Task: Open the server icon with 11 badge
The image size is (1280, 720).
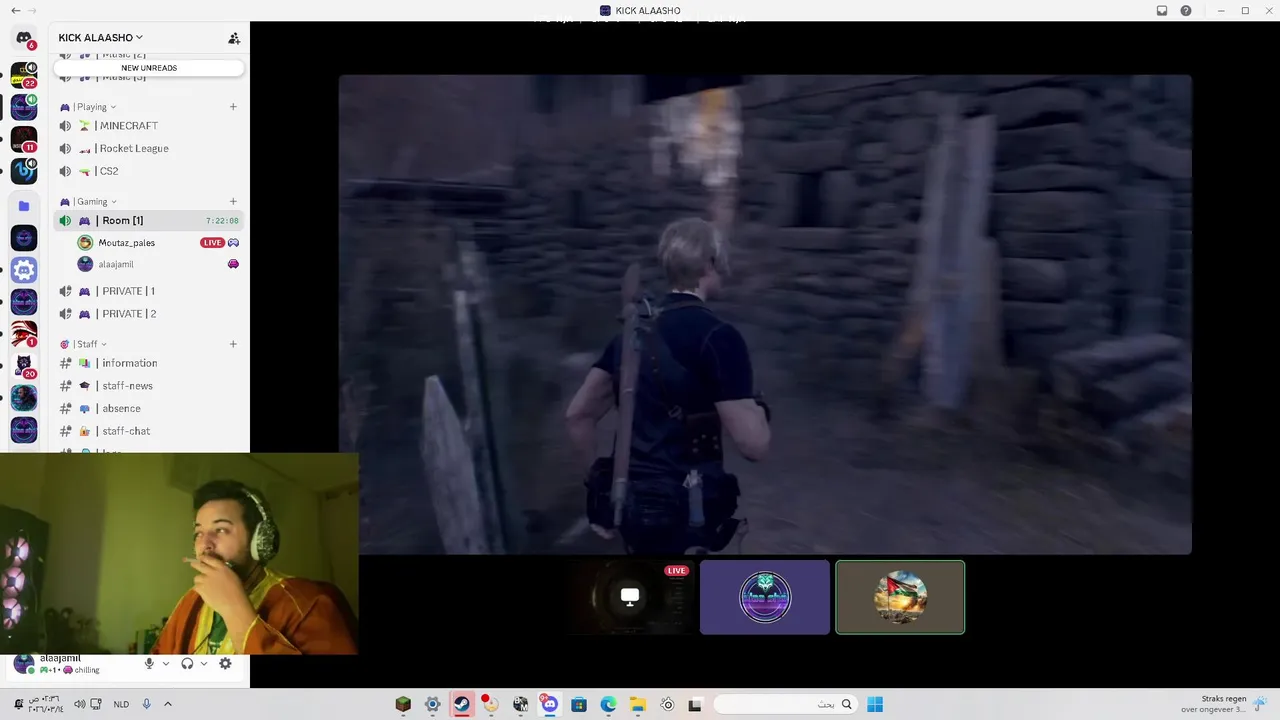Action: tap(23, 139)
